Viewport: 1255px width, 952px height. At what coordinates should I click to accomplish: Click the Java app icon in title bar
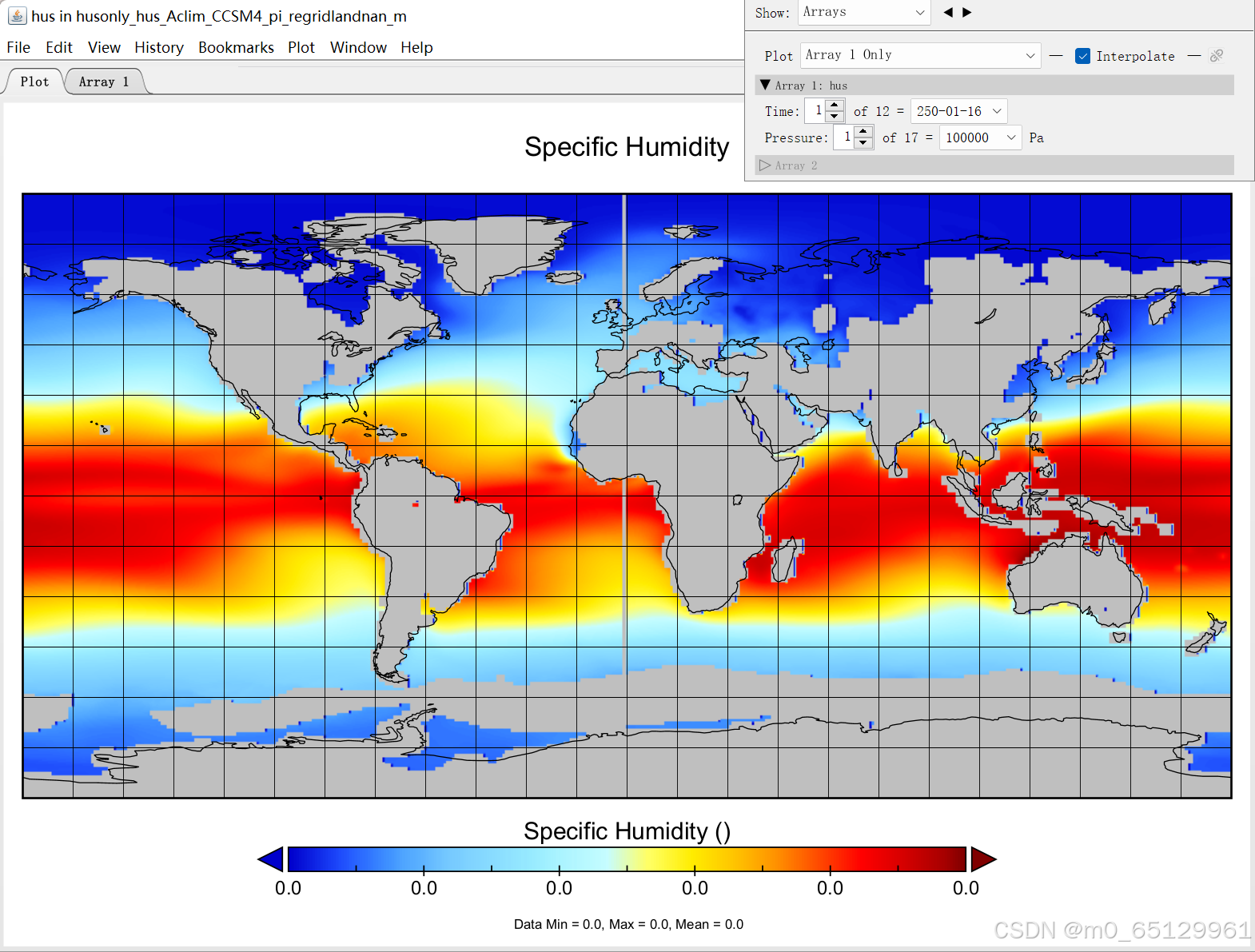click(x=17, y=15)
